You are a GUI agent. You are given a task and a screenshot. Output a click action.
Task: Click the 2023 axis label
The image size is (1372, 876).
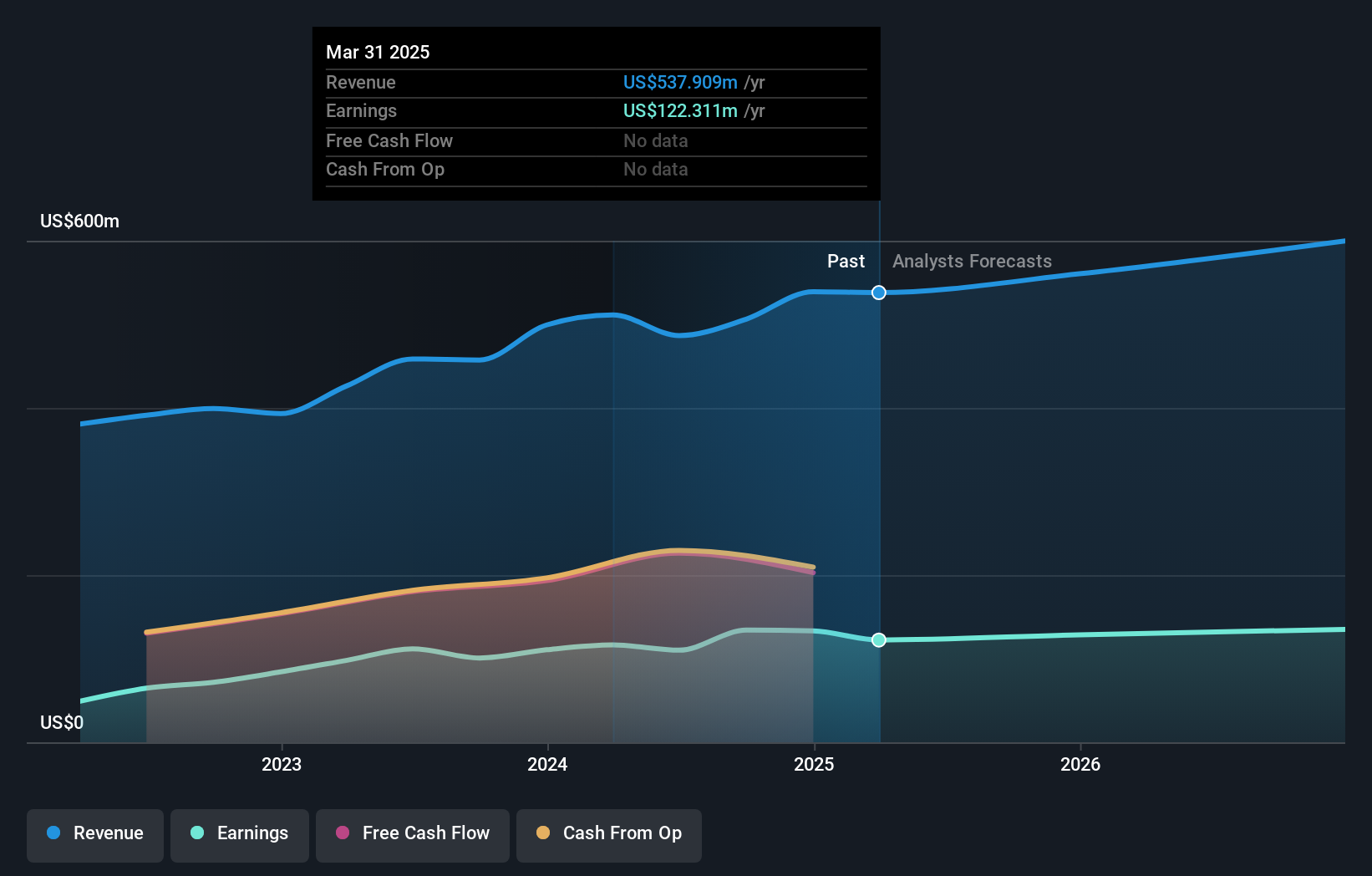(x=282, y=764)
